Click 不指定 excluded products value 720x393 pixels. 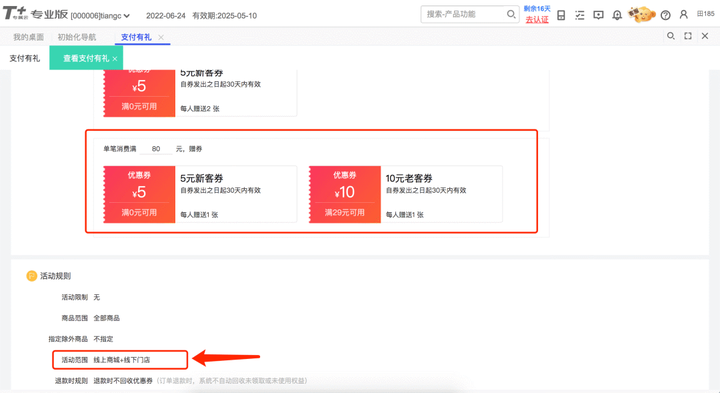103,339
